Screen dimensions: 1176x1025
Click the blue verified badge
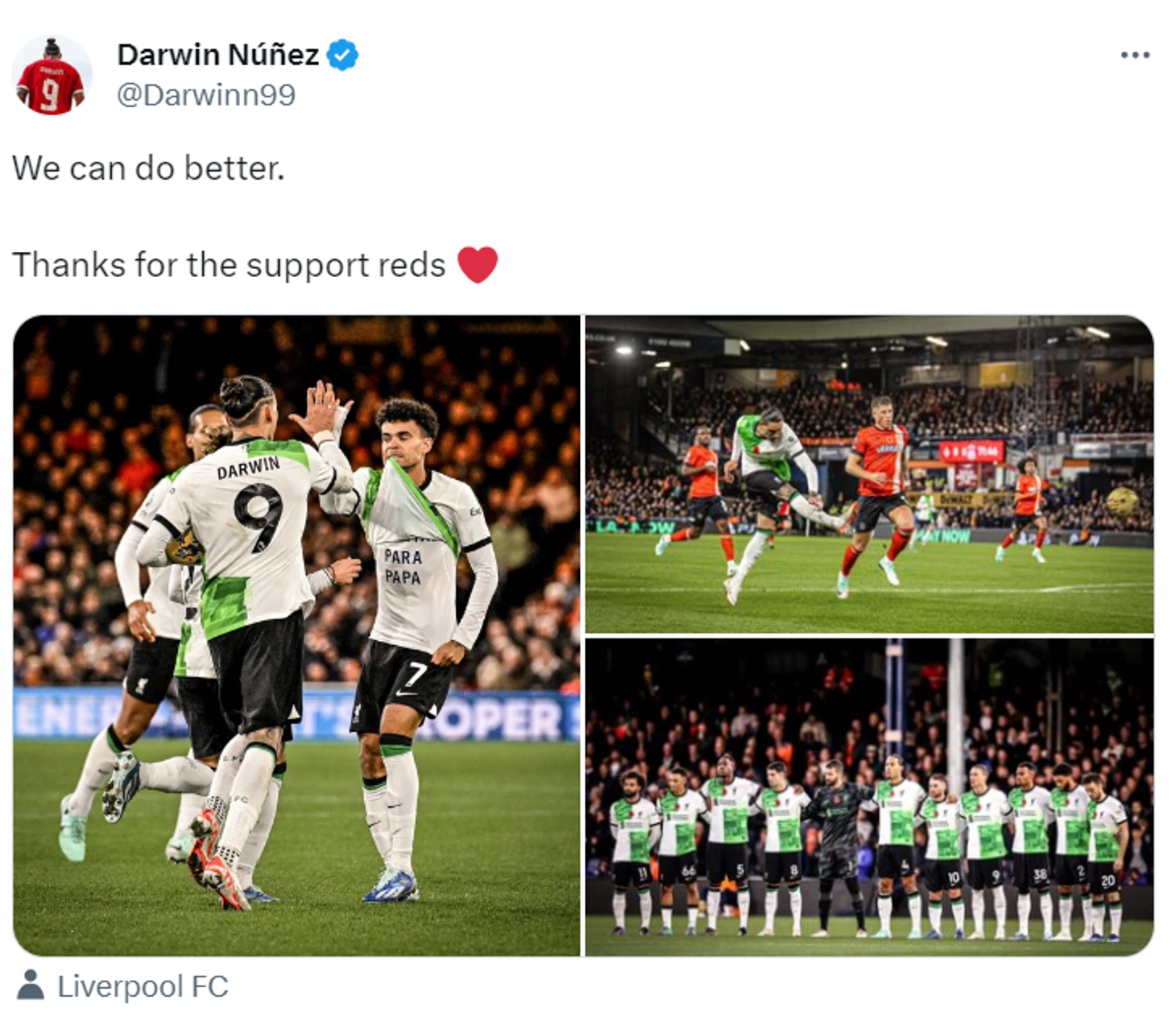pos(342,56)
